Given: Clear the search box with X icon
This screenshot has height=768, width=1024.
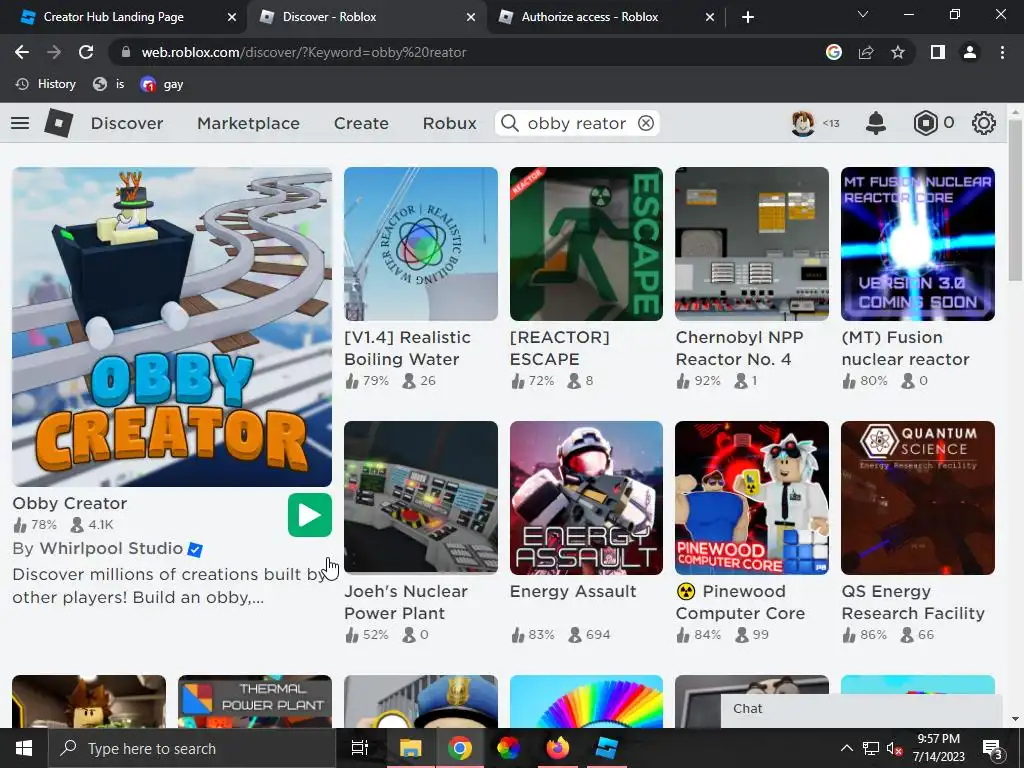Looking at the screenshot, I should 646,123.
